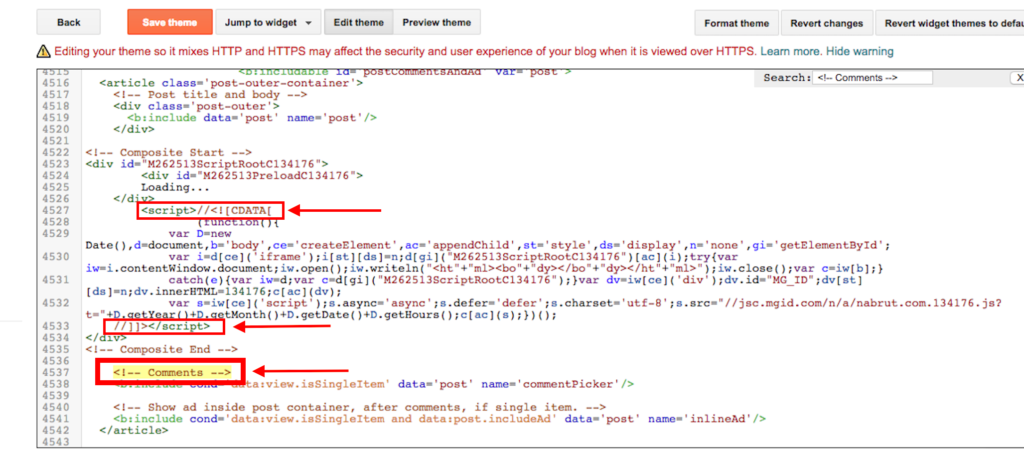Click the '//]]></script>' code text
This screenshot has width=1024, height=449.
pyautogui.click(x=162, y=326)
